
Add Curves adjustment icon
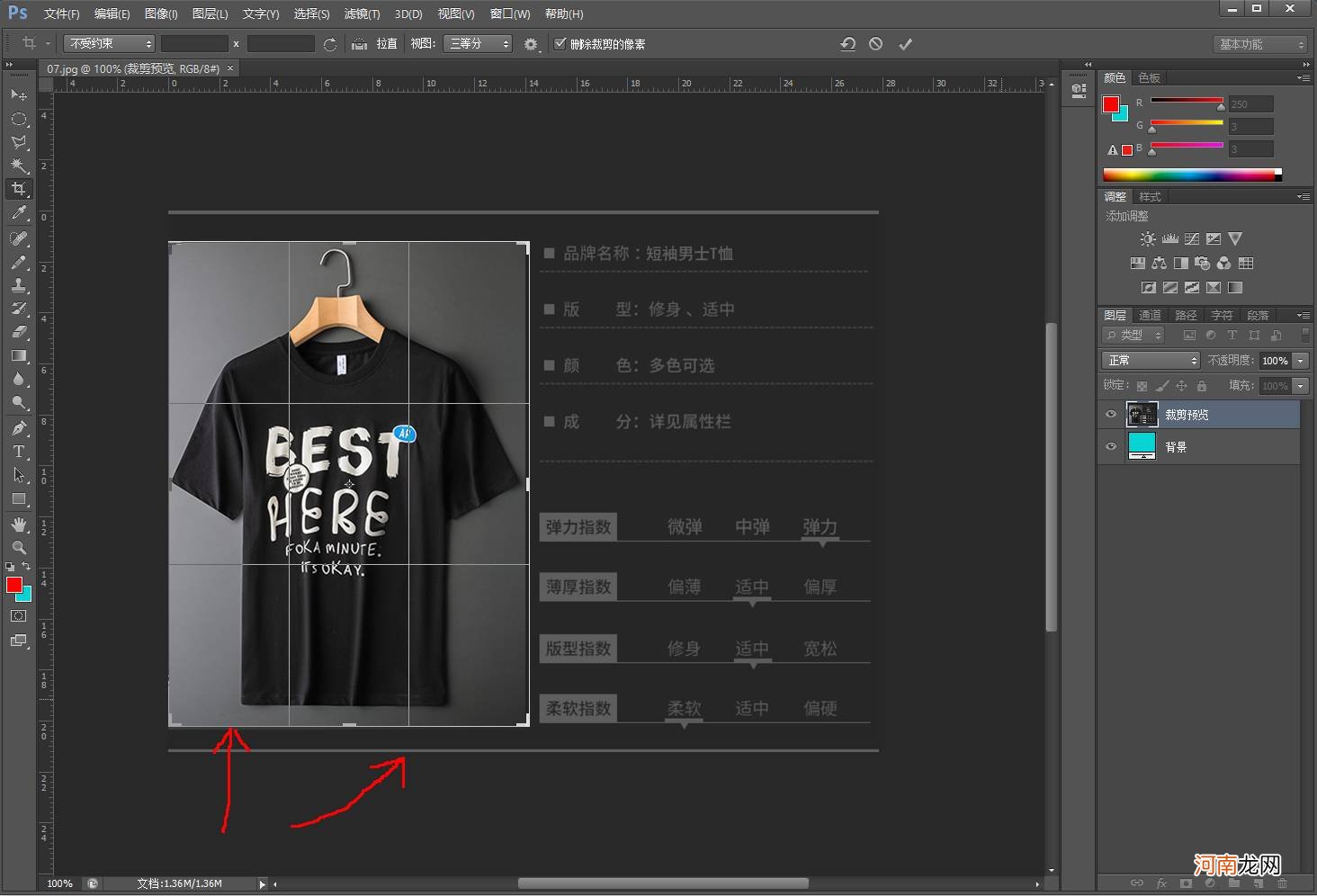click(1192, 239)
